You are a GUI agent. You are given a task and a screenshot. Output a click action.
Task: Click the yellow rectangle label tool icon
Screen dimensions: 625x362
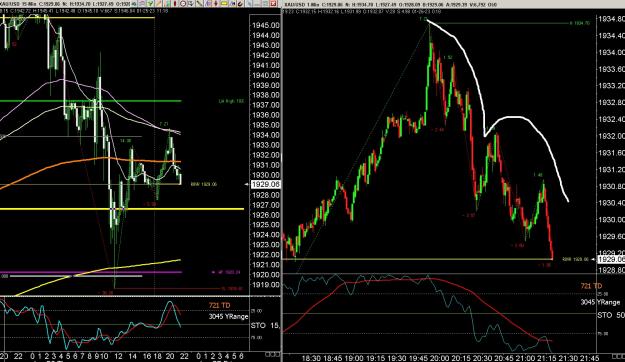click(224, 4)
